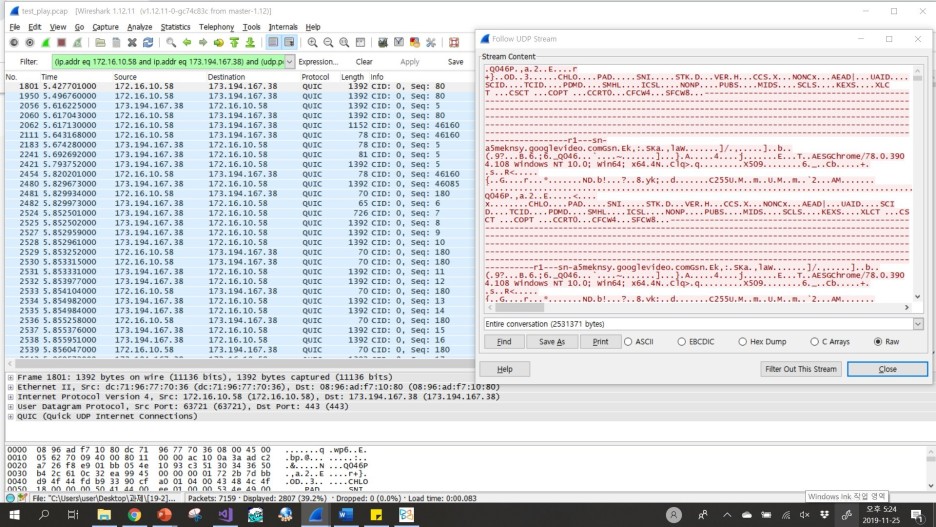Expand Ethernet II details
936x527 pixels.
(10, 387)
